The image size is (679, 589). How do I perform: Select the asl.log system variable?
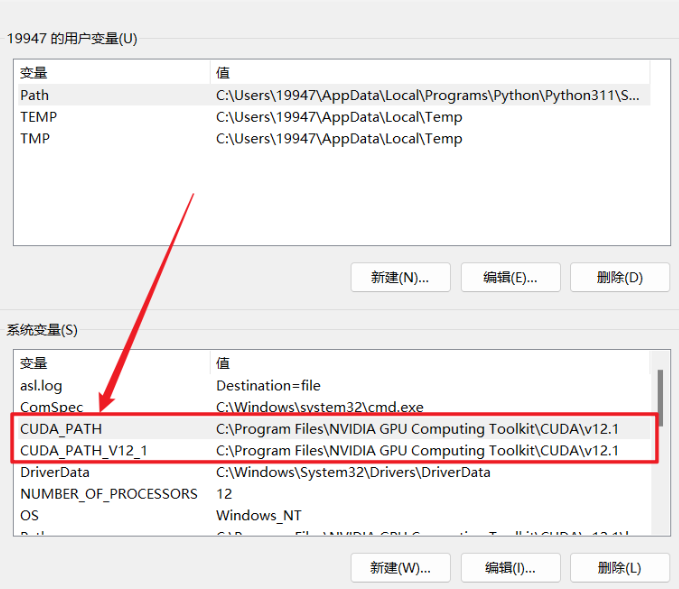[x=333, y=385]
